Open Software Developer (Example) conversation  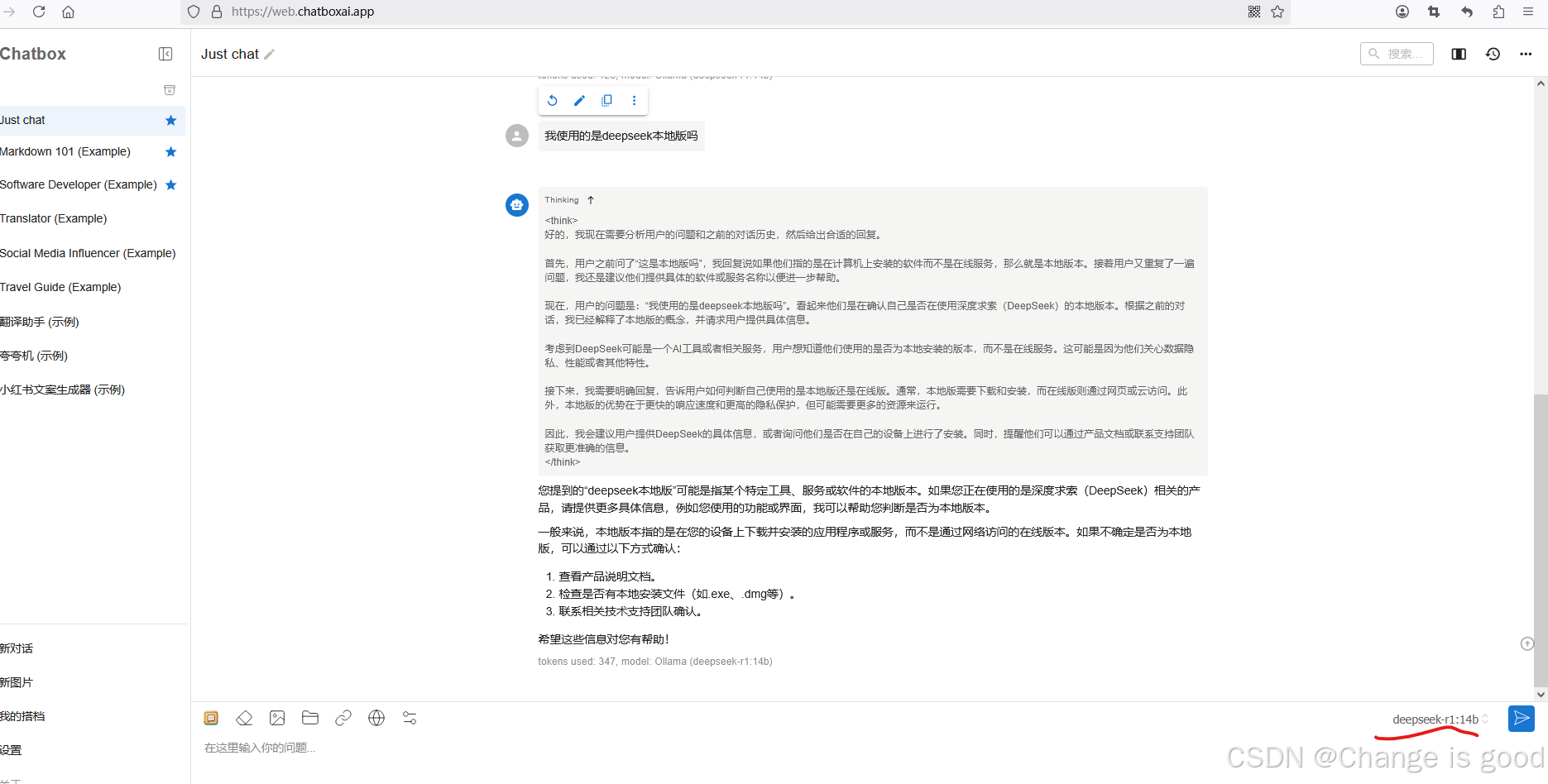coord(79,185)
